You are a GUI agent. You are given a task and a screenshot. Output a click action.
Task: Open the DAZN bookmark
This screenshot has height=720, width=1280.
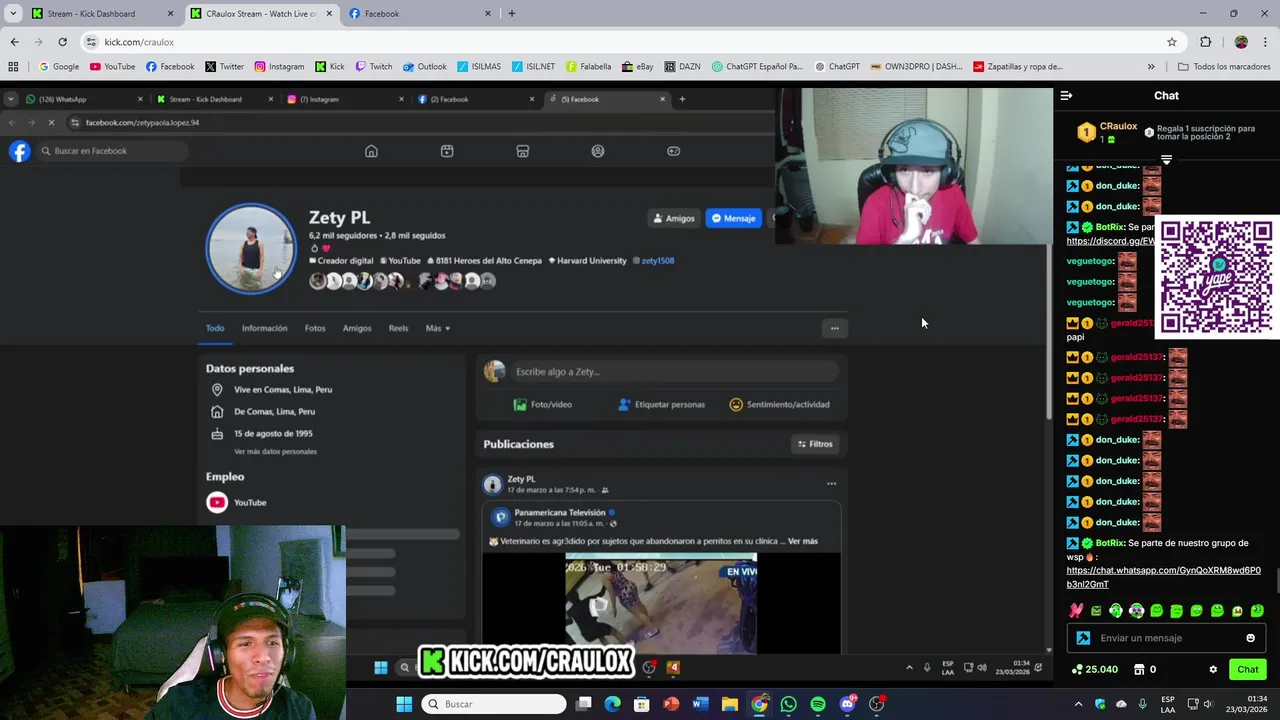[x=681, y=67]
